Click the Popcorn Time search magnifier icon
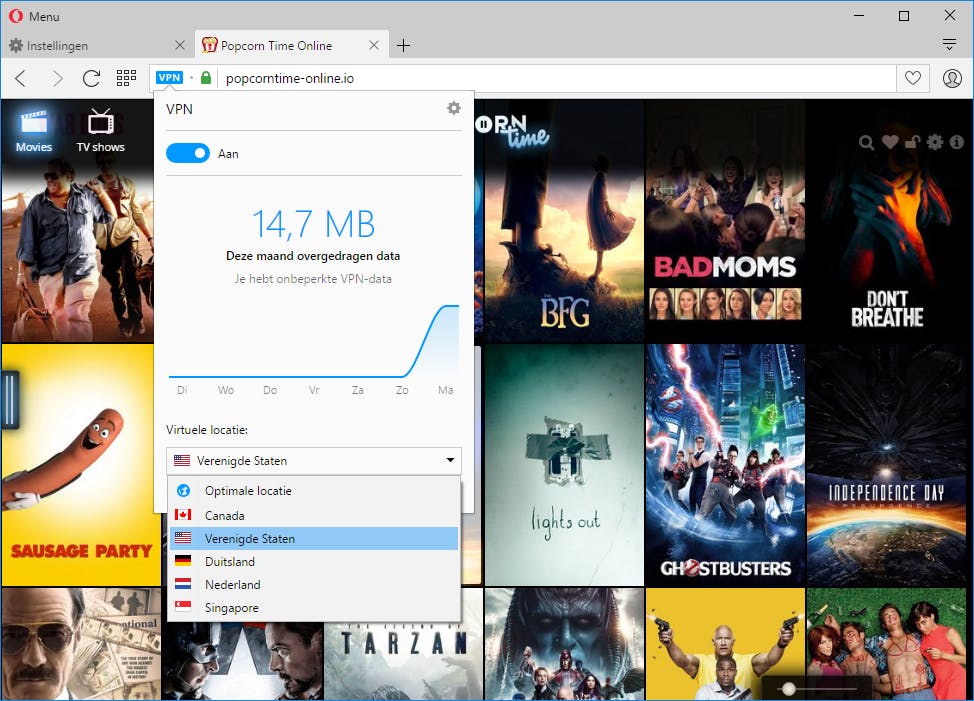The image size is (974, 701). 866,143
